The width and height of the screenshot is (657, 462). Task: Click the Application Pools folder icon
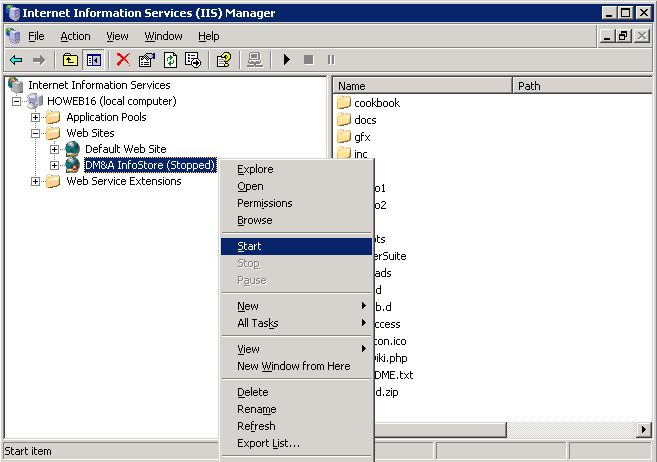(x=53, y=117)
